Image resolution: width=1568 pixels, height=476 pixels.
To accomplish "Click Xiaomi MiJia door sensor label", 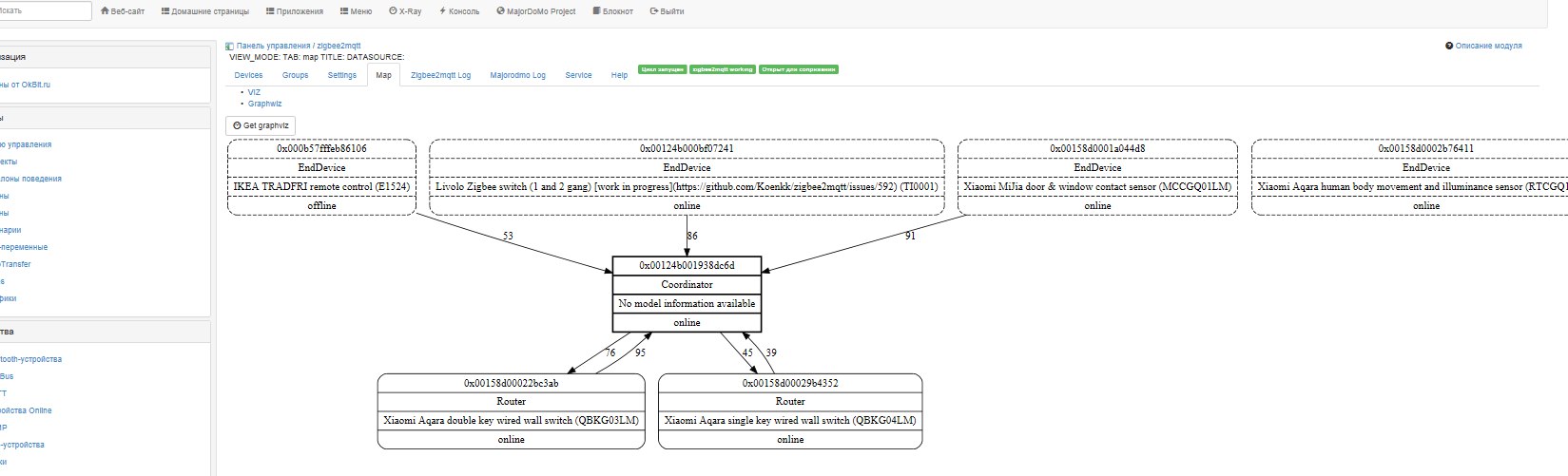I will 1097,186.
